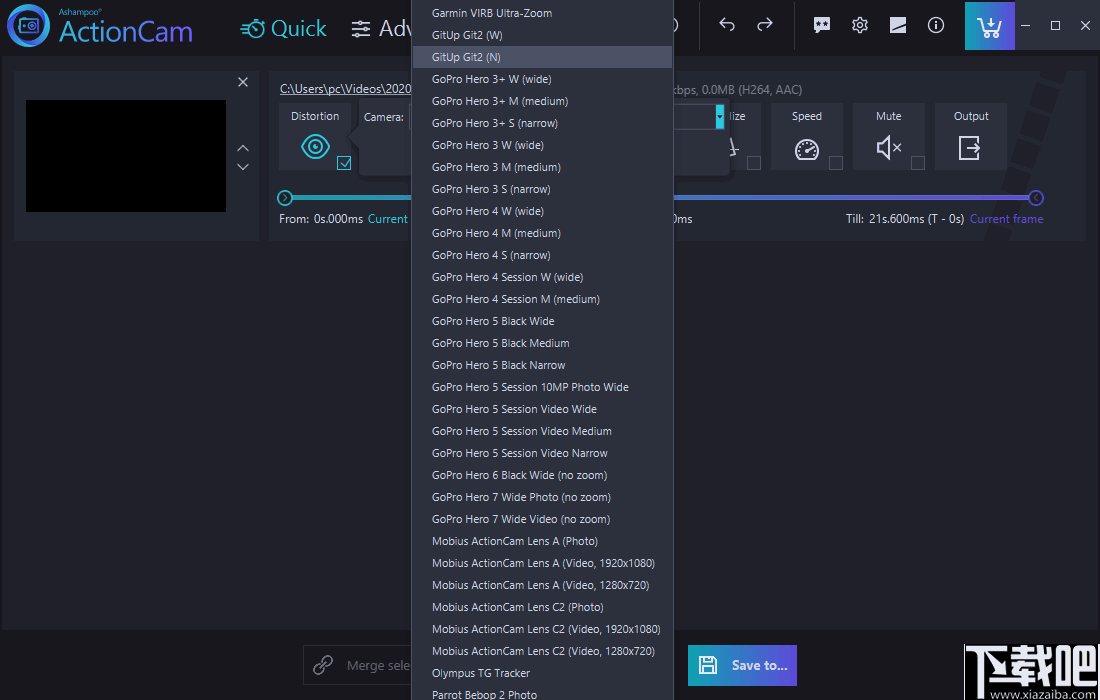Pick GoPro Hero 5 Session Video Medium
Viewport: 1100px width, 700px height.
coord(542,431)
